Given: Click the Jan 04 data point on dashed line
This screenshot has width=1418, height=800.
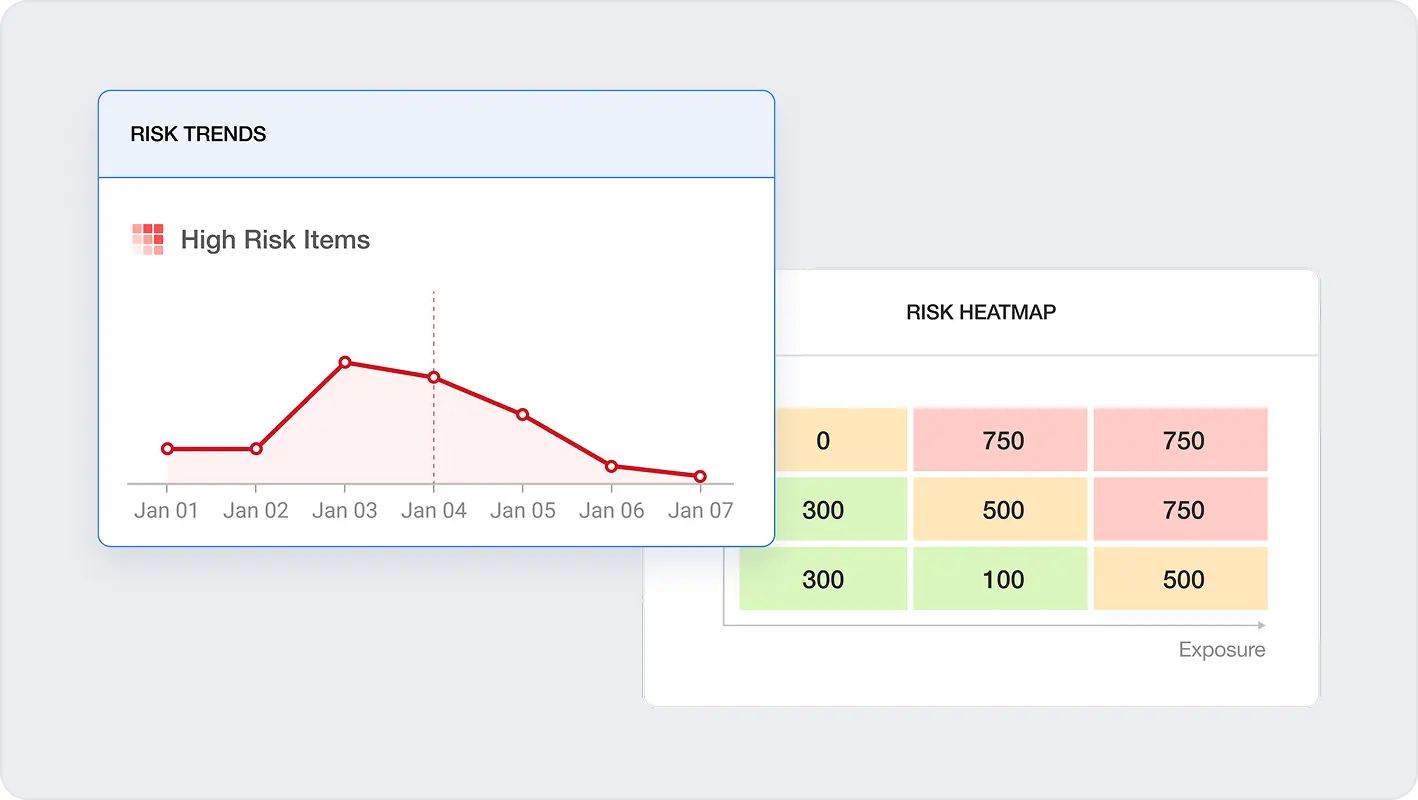Looking at the screenshot, I should 434,377.
